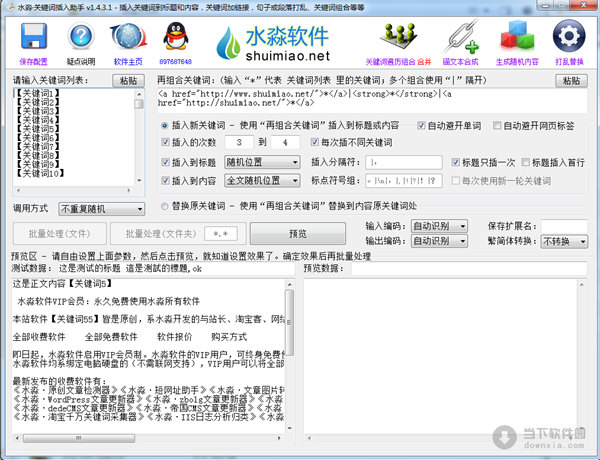Select 【关键词10】 in keyword list
The image size is (600, 460).
(x=39, y=173)
